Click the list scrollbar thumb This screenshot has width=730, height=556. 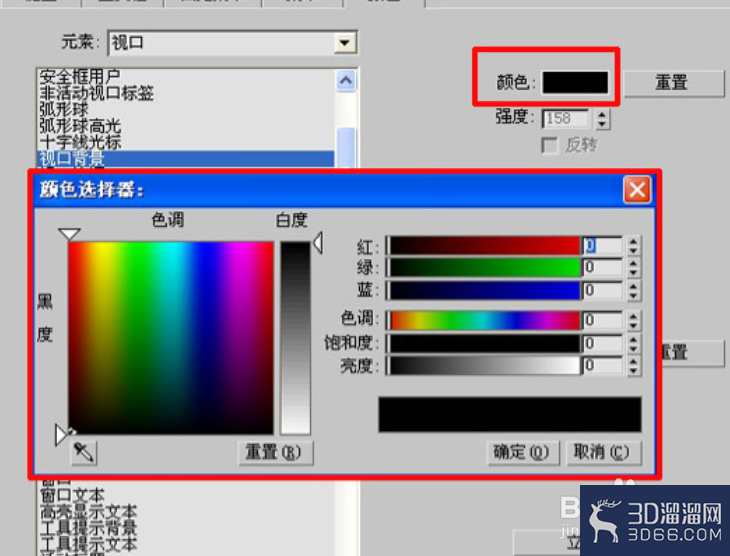(x=345, y=147)
